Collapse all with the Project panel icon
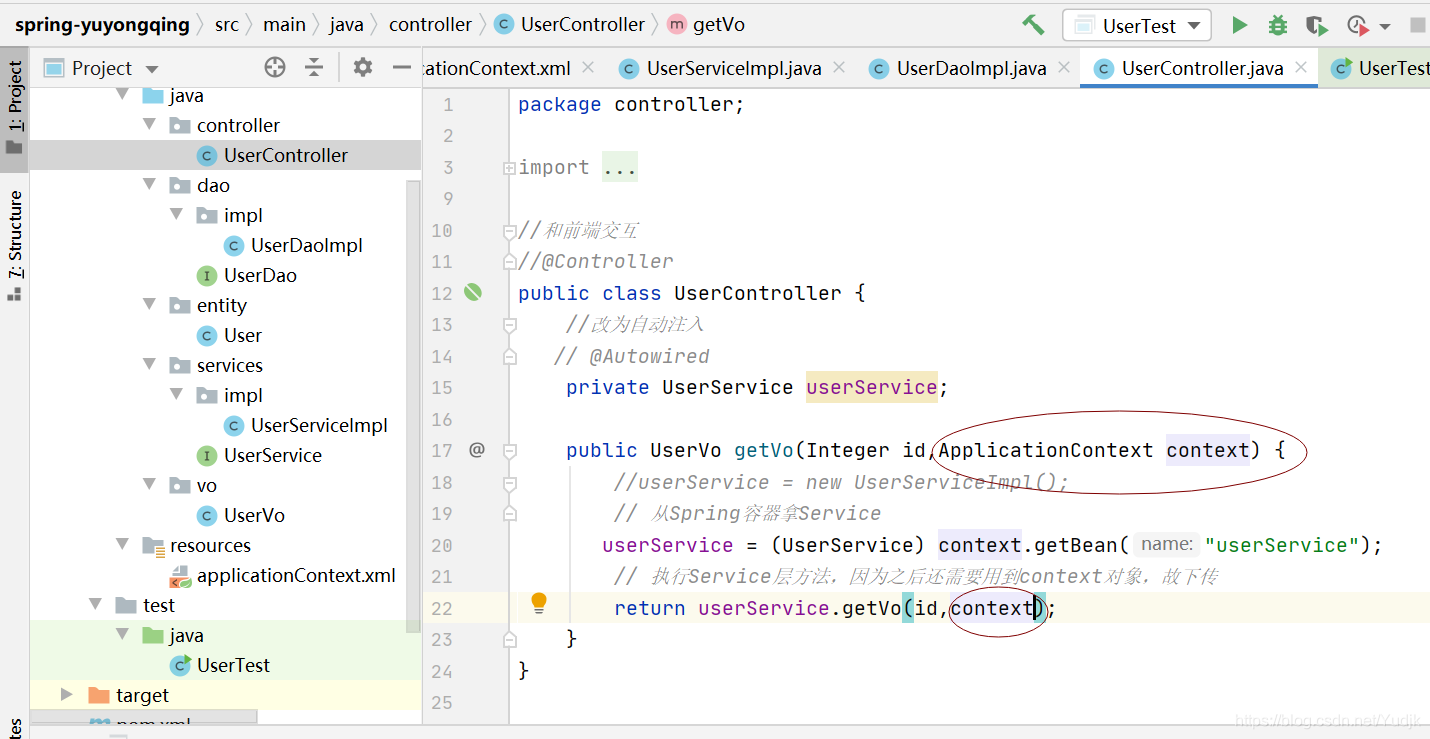Screen dimensions: 1430x739 pos(314,67)
